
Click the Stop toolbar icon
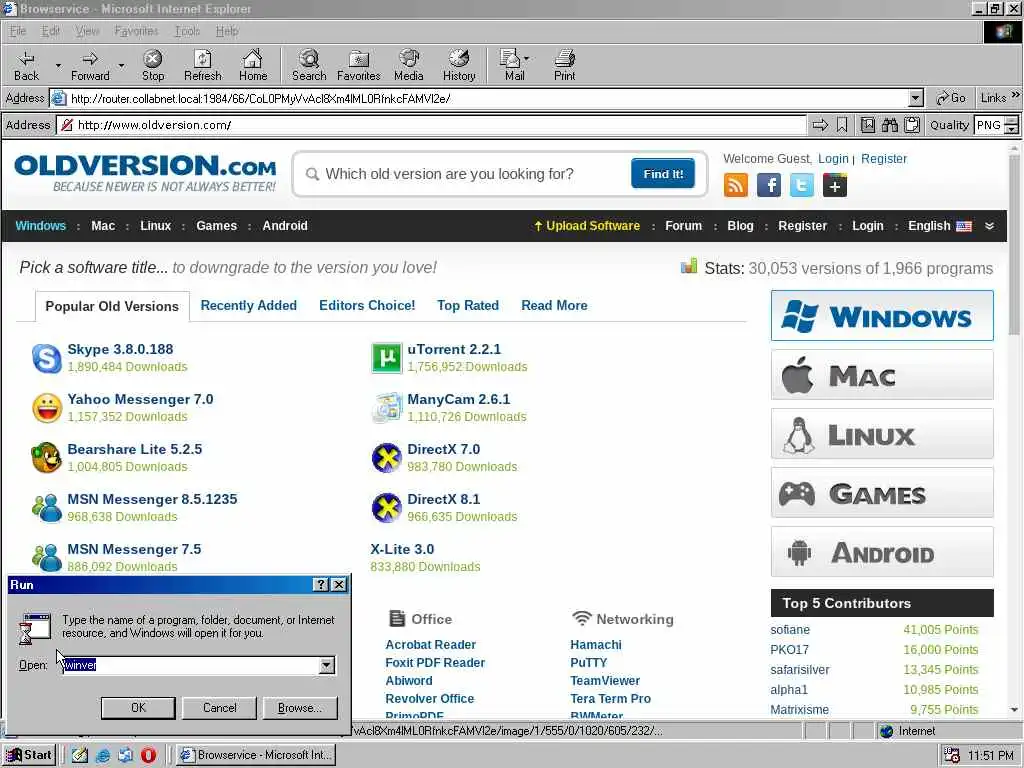tap(153, 65)
